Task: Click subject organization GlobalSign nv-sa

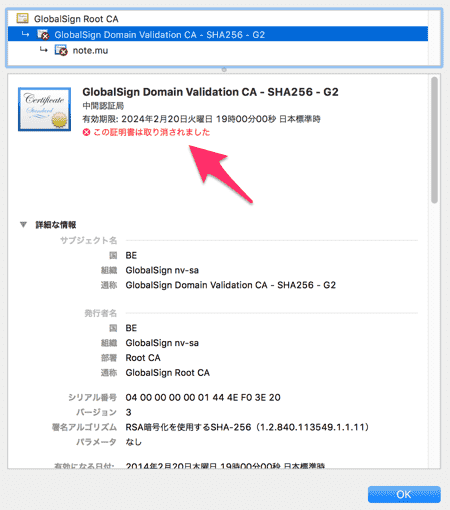Action: [162, 270]
